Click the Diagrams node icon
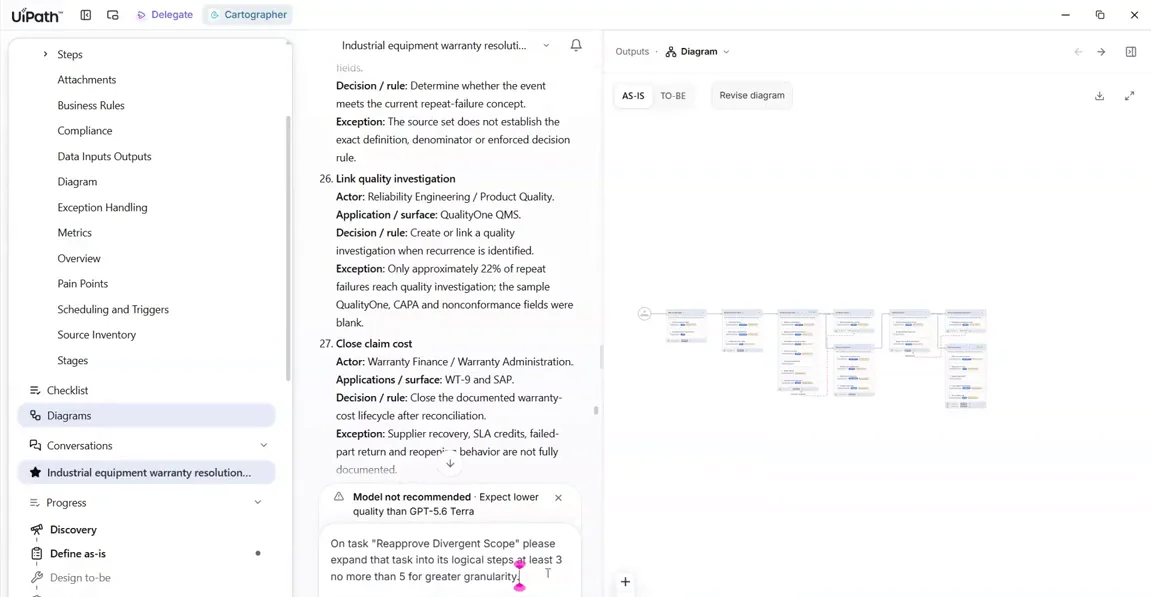This screenshot has height=597, width=1151. [35, 416]
